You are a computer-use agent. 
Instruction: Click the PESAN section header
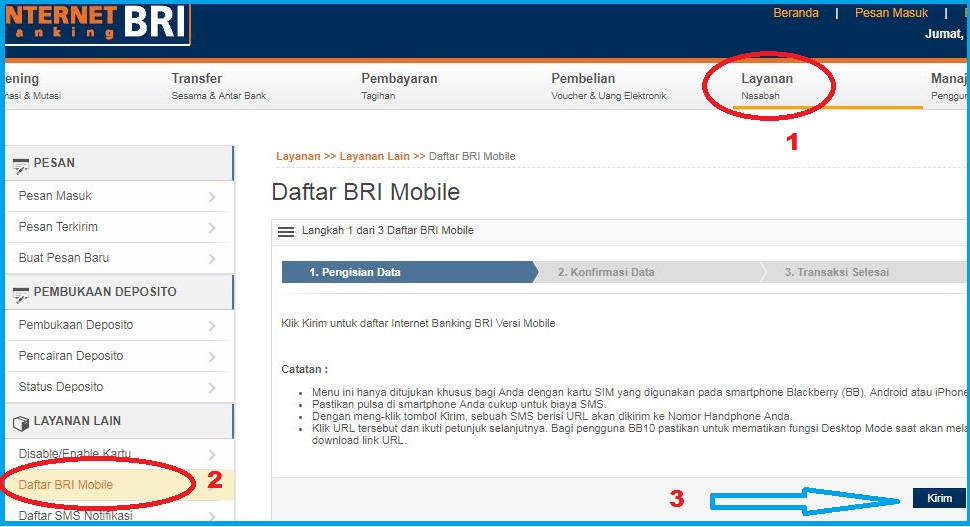pos(119,163)
